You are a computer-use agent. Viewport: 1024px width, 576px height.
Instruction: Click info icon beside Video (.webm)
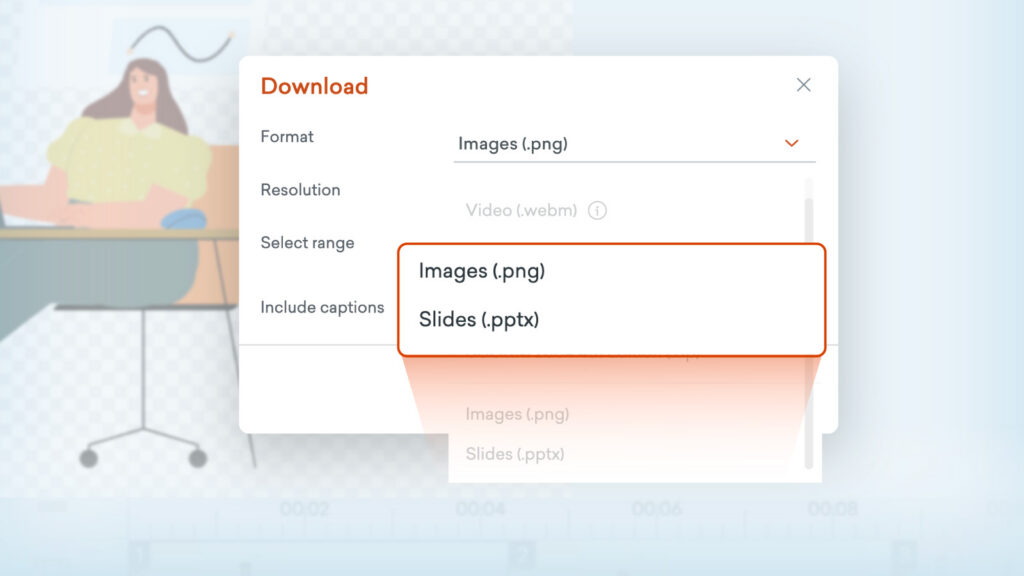tap(598, 211)
